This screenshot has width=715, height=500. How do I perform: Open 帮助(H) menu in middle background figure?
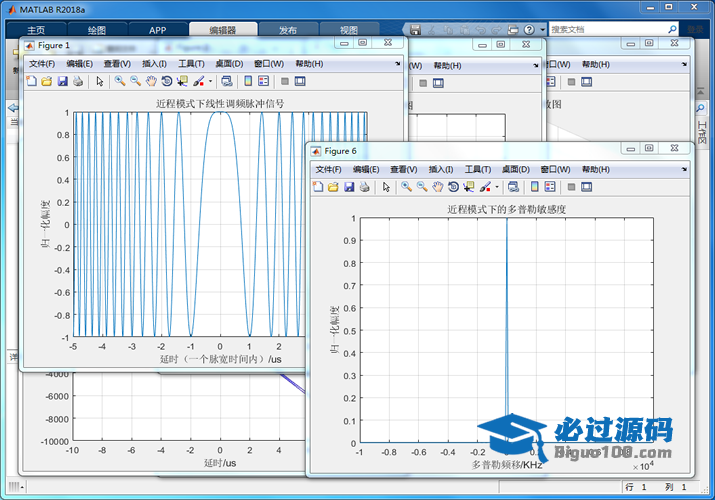447,66
